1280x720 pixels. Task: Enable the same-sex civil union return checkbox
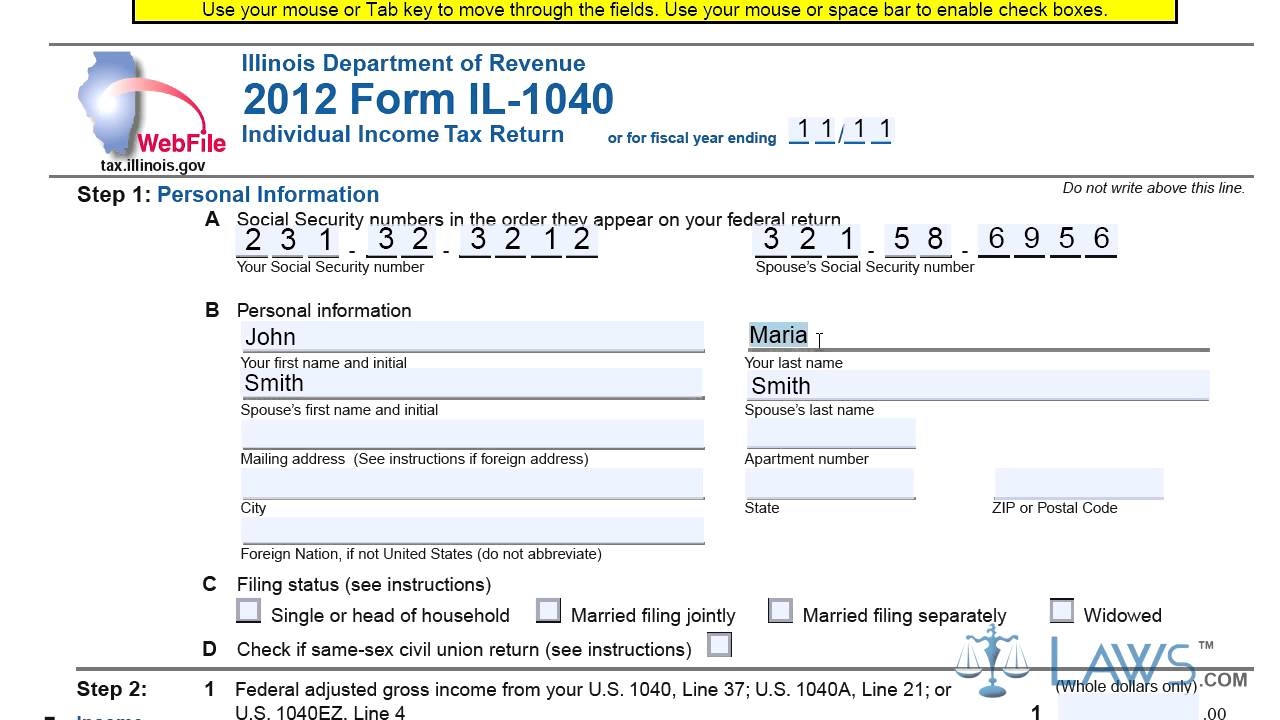point(719,644)
